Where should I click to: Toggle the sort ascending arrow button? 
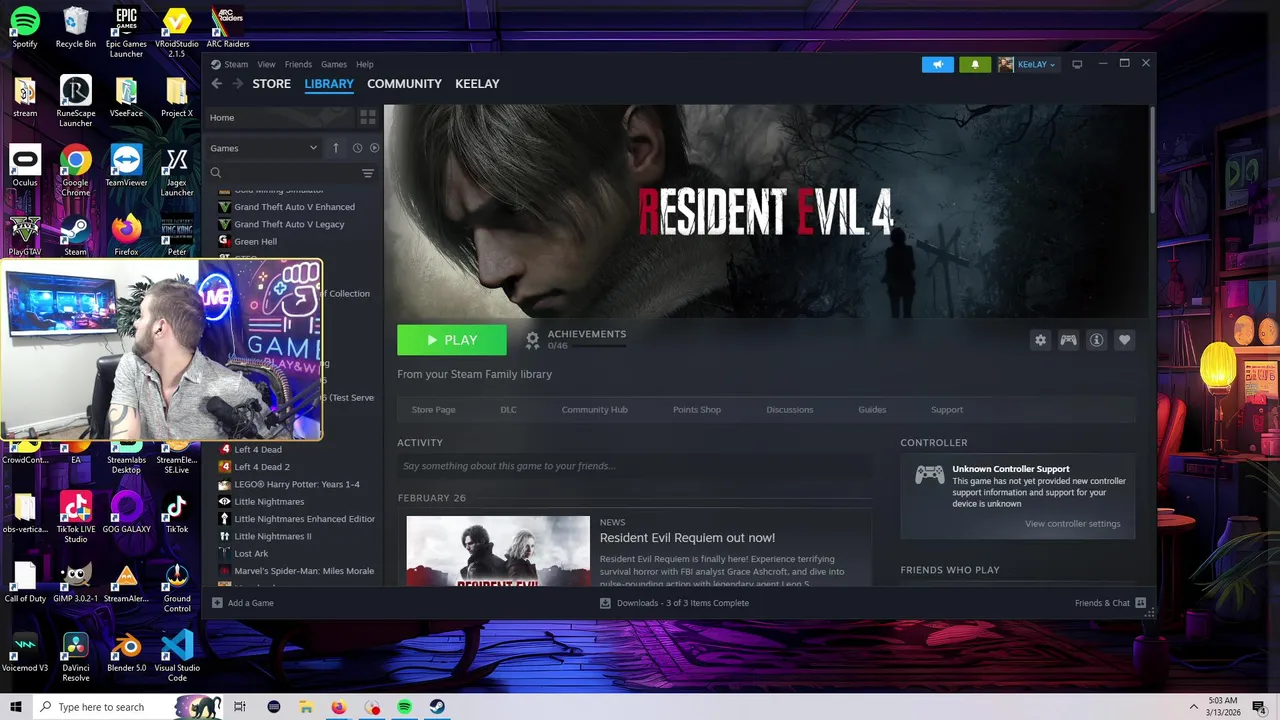click(336, 148)
